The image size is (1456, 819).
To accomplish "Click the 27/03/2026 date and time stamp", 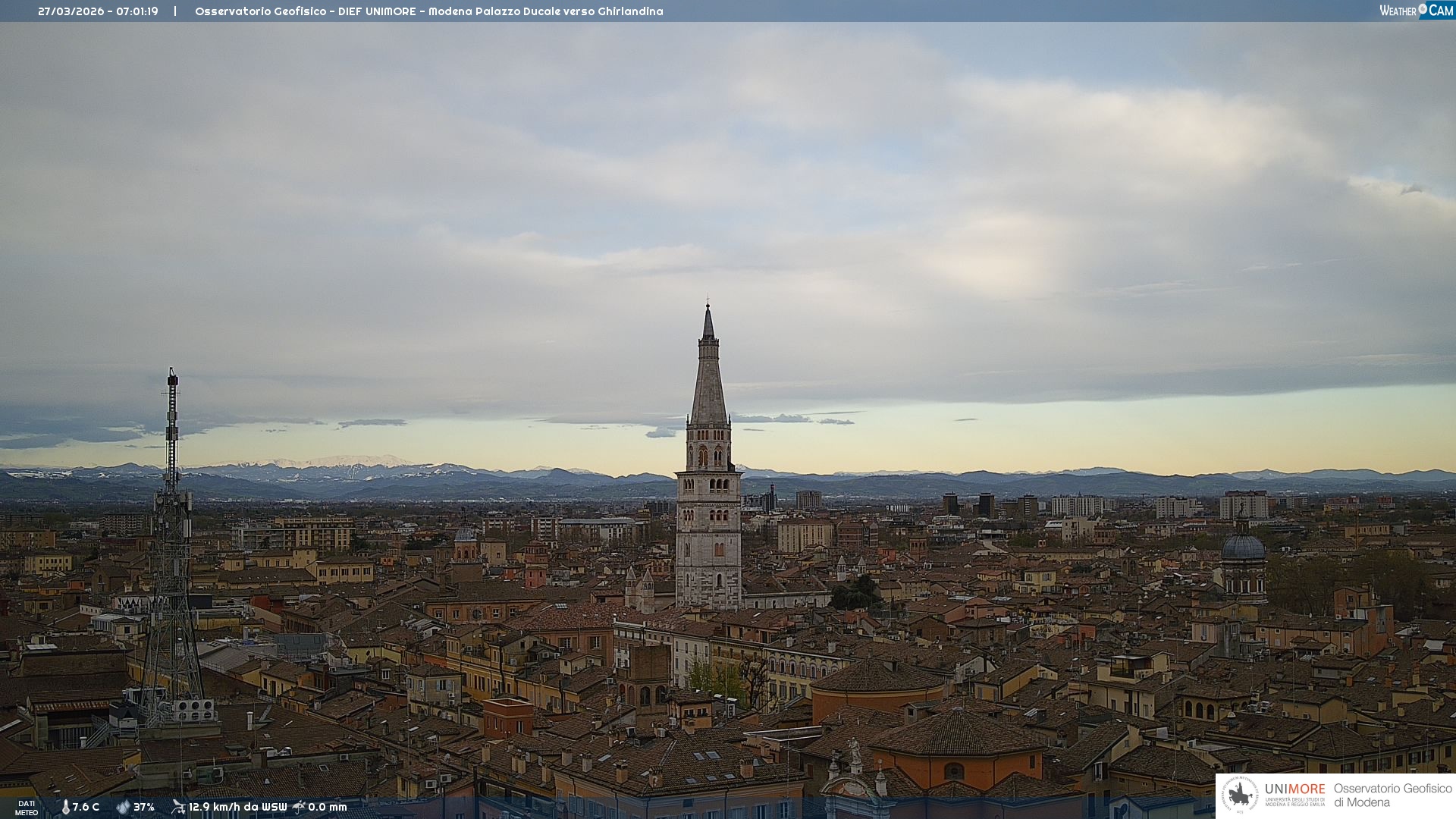I will [x=98, y=11].
